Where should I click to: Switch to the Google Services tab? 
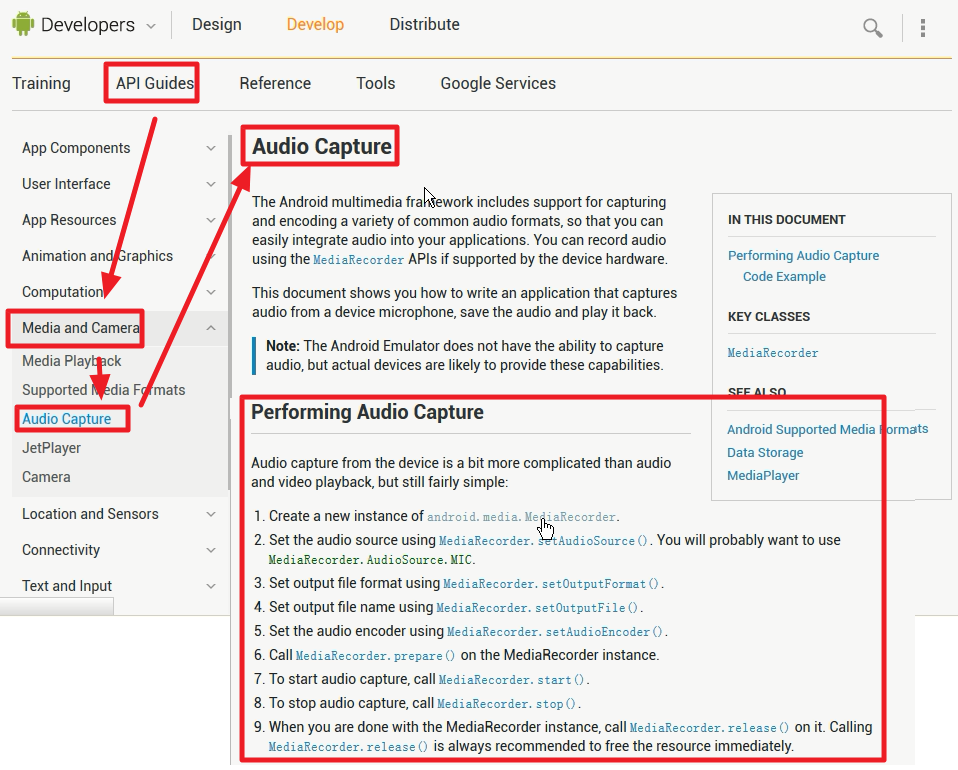pyautogui.click(x=498, y=83)
